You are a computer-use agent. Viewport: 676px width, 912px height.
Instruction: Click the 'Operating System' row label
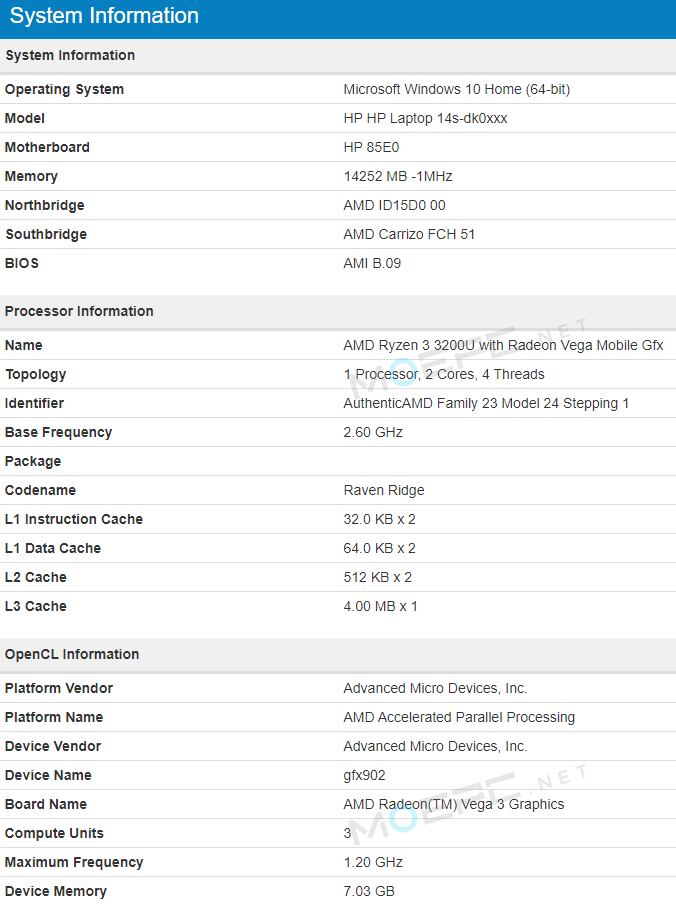(x=65, y=89)
